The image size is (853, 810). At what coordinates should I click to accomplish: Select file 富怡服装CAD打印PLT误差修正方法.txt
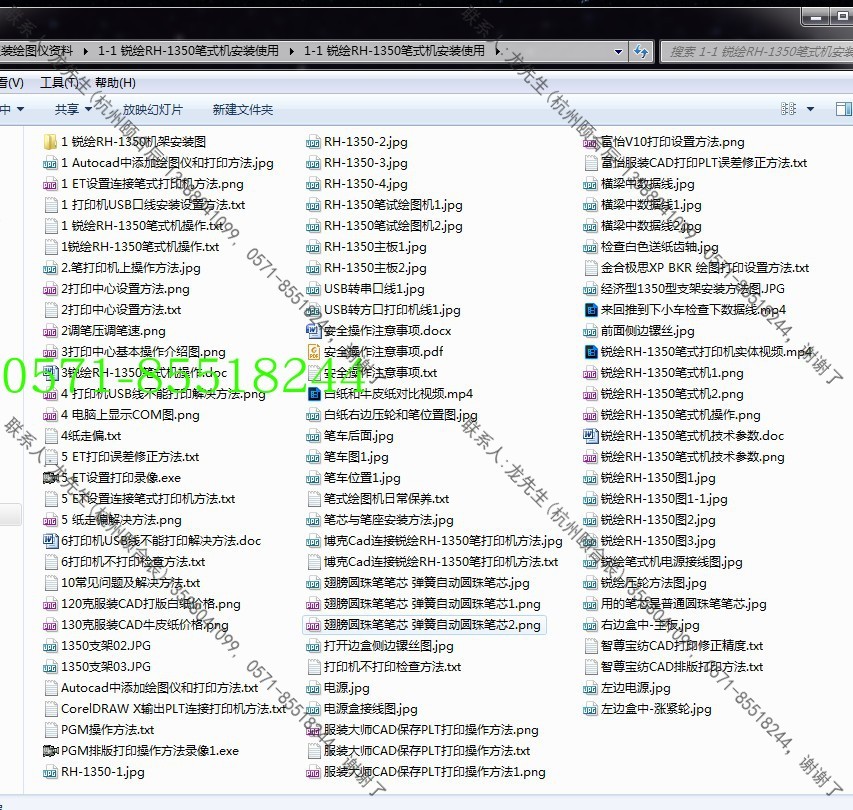tap(695, 163)
